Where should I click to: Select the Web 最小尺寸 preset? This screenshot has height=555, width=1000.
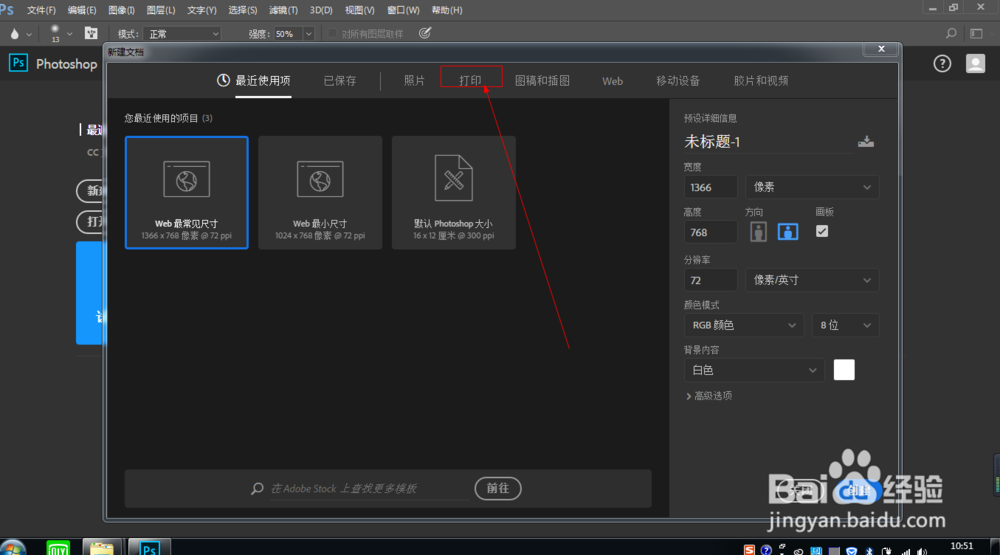(x=320, y=192)
